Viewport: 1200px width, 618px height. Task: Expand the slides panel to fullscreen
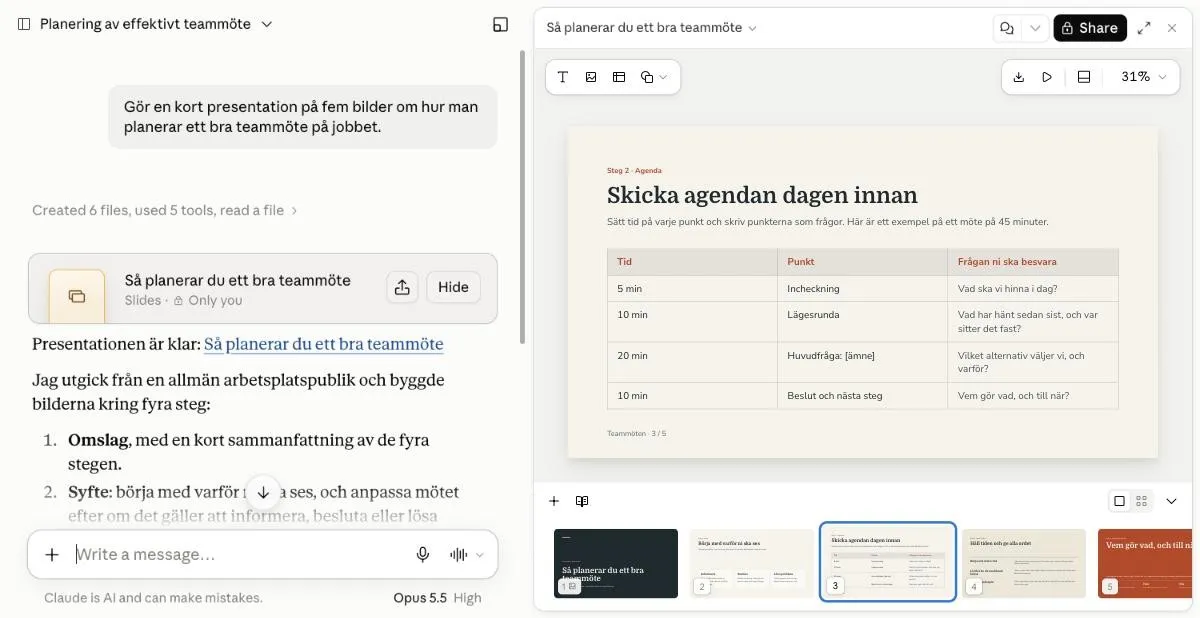(x=1145, y=28)
